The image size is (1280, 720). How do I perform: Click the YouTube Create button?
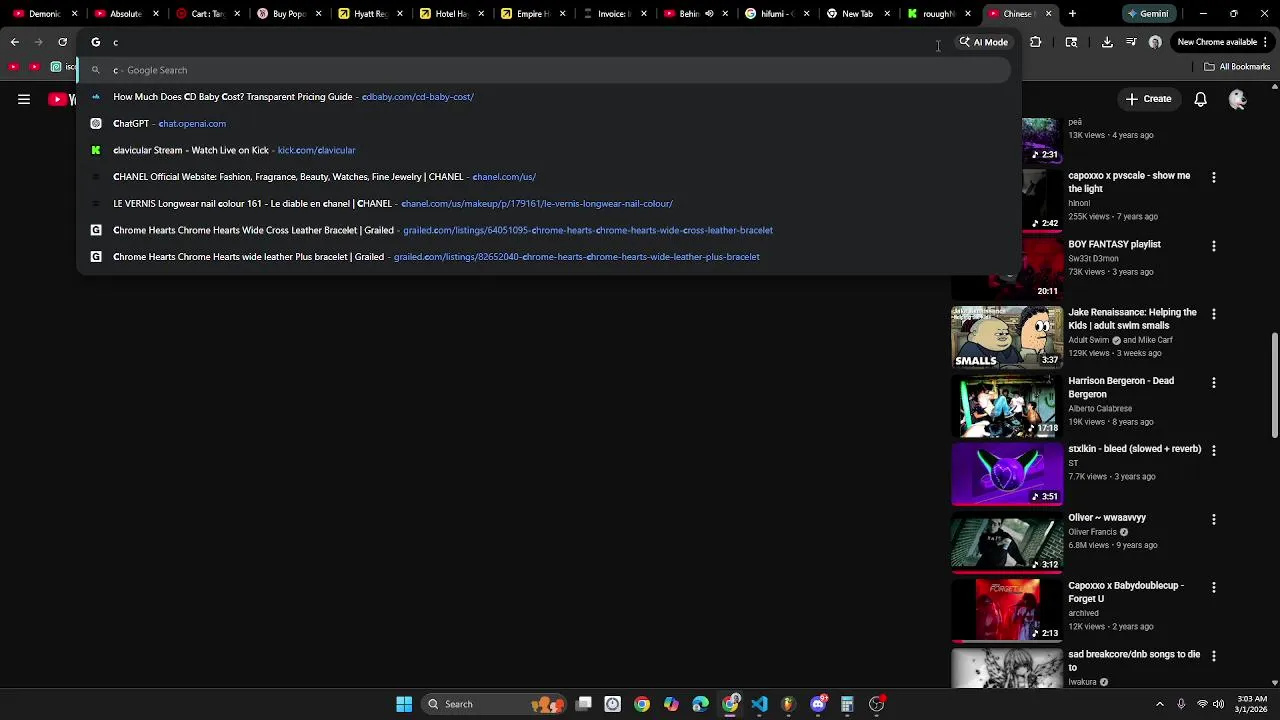1149,99
